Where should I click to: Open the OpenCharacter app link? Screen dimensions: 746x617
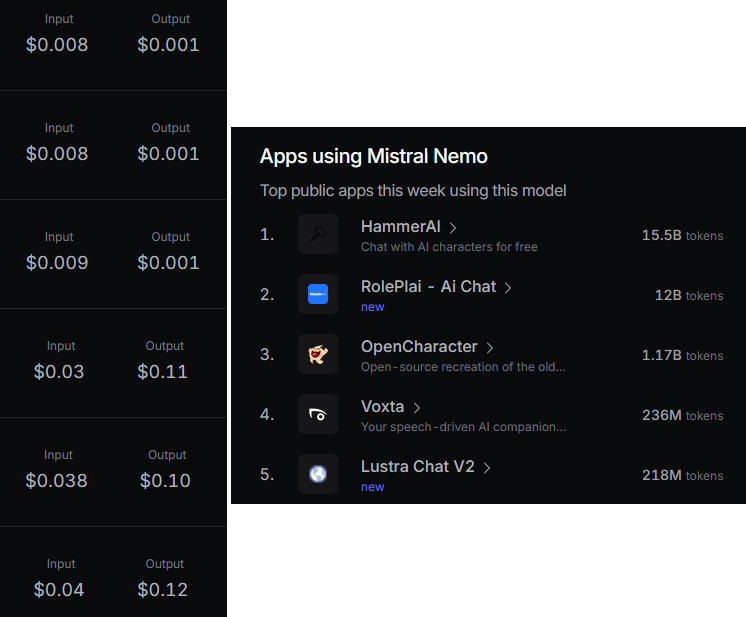[419, 347]
